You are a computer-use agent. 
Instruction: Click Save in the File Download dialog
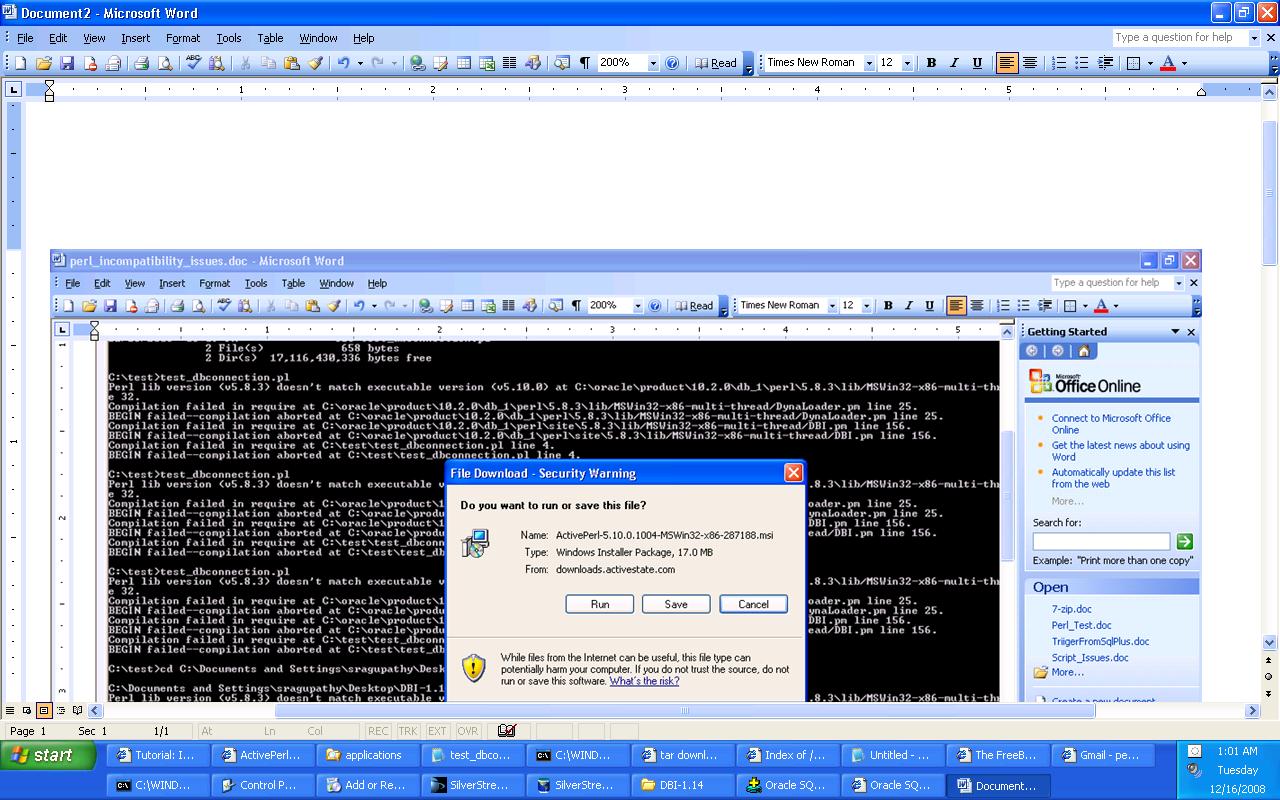(x=676, y=604)
